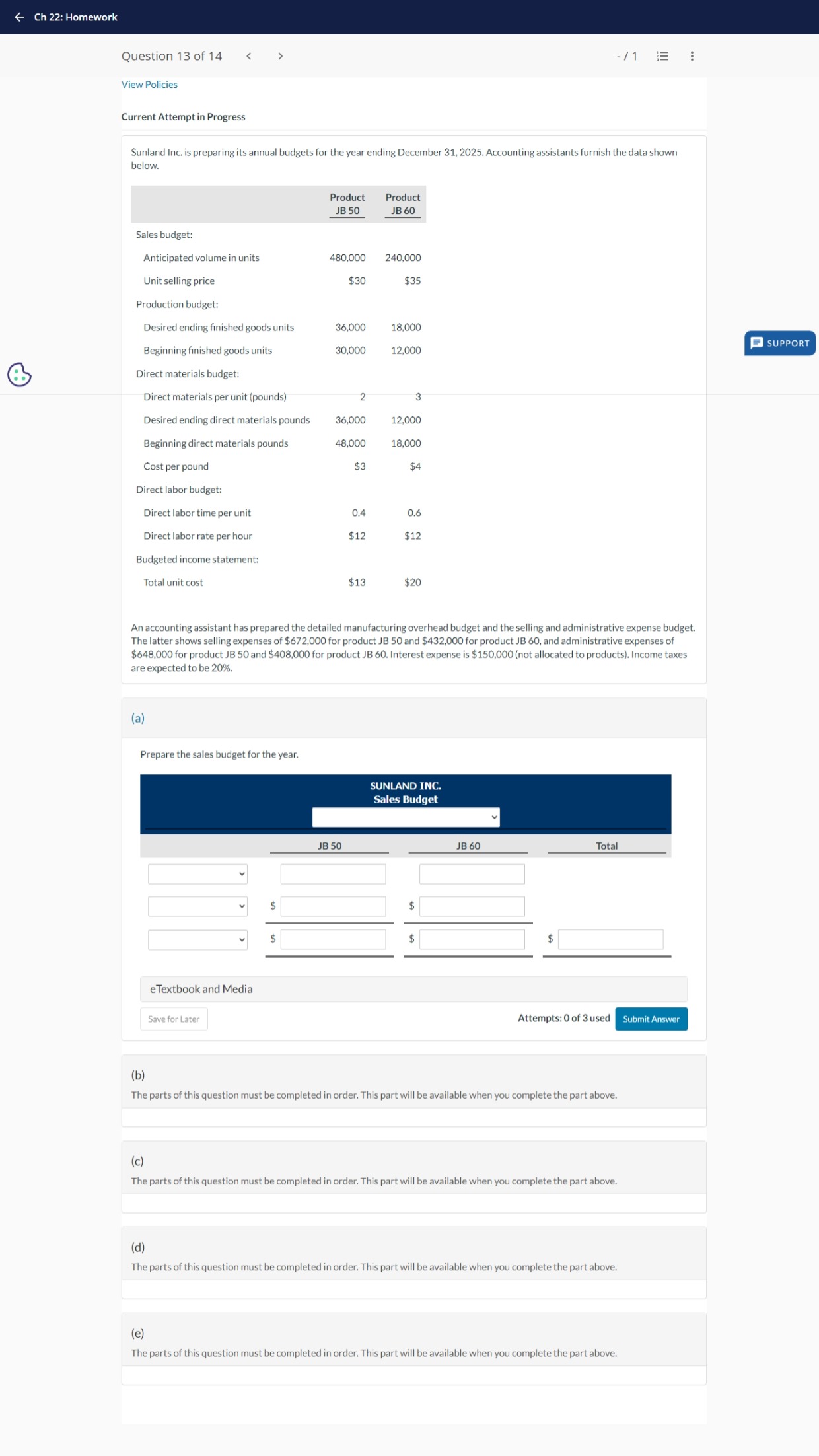This screenshot has width=819, height=1456.
Task: Click the part (d) header
Action: pyautogui.click(x=413, y=1253)
